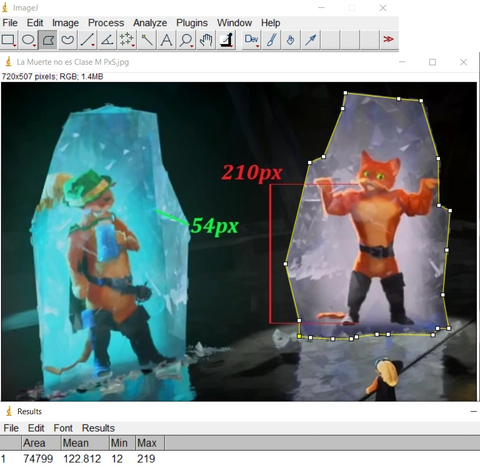480x469 pixels.
Task: Select the Area value 74799
Action: click(38, 459)
